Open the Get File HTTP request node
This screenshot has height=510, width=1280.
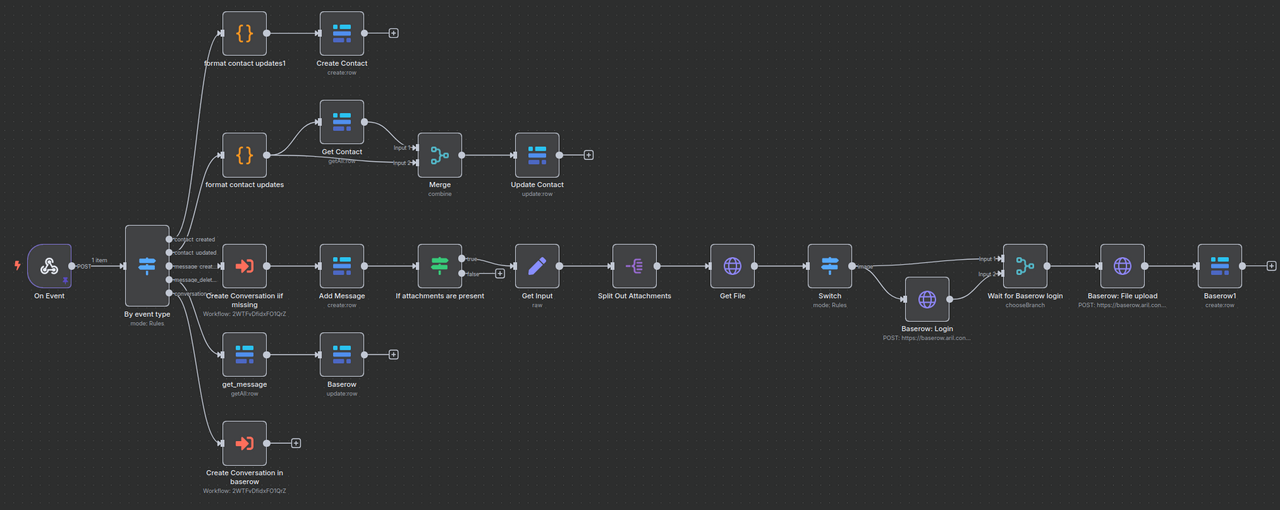[732, 266]
